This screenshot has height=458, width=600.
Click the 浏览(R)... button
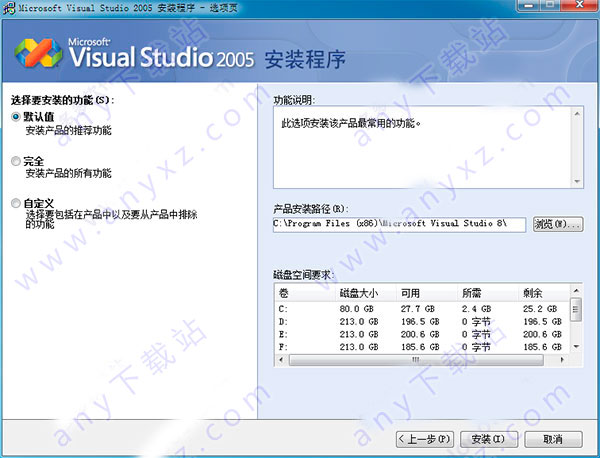click(558, 224)
